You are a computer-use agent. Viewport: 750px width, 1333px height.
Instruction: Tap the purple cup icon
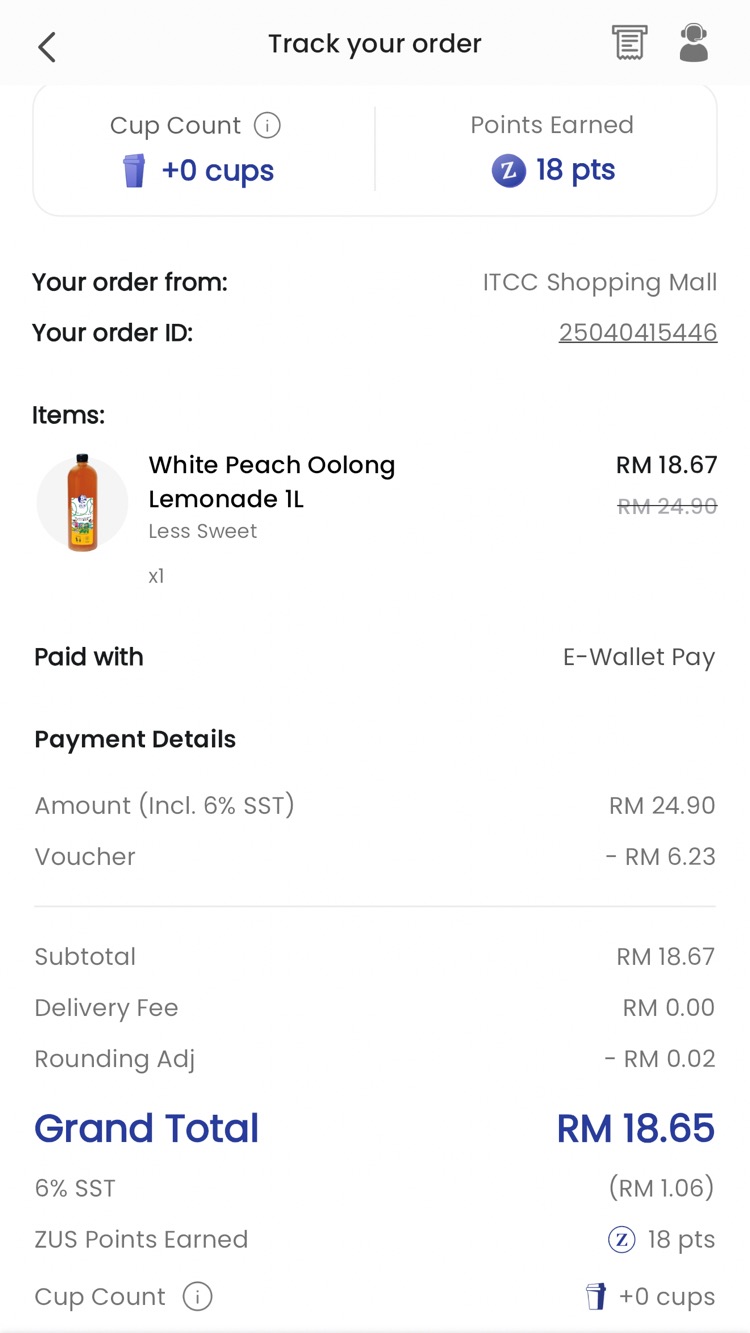pos(134,171)
